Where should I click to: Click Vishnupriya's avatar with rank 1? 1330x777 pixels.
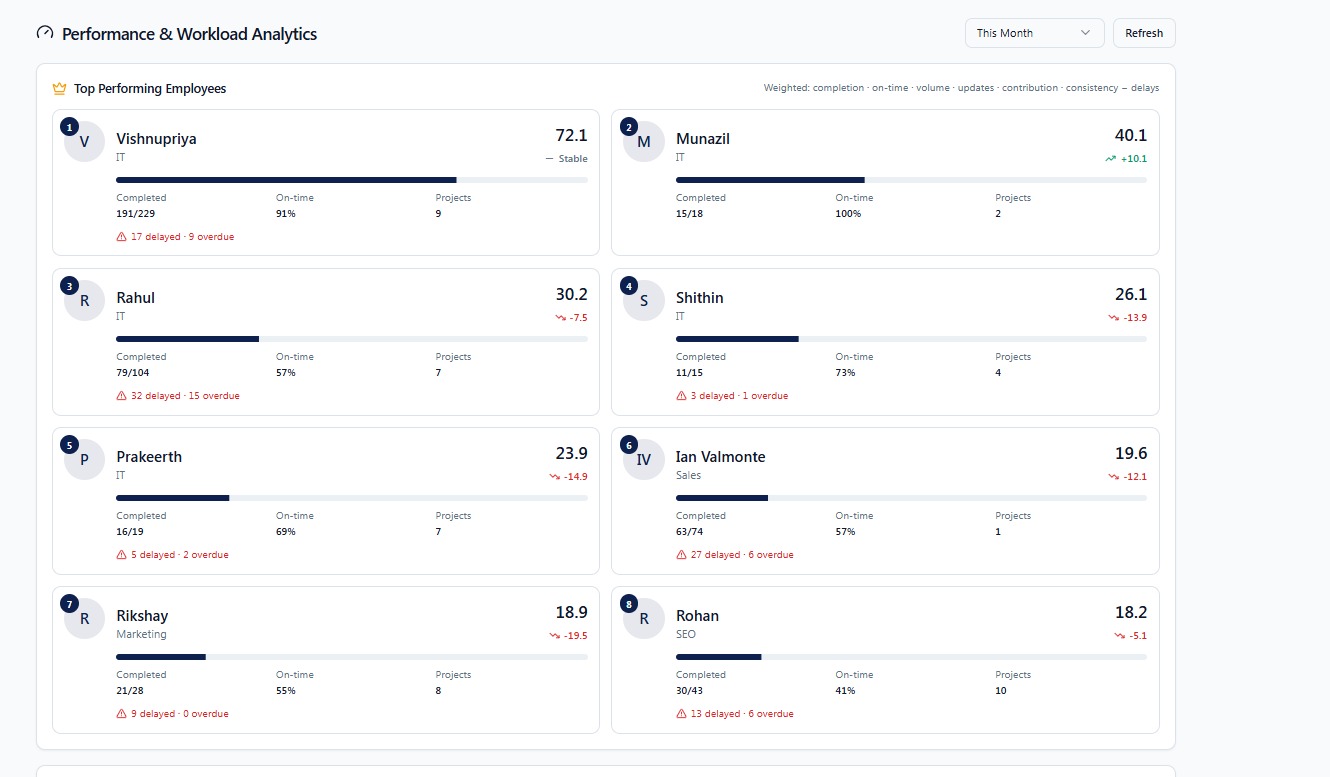point(84,141)
